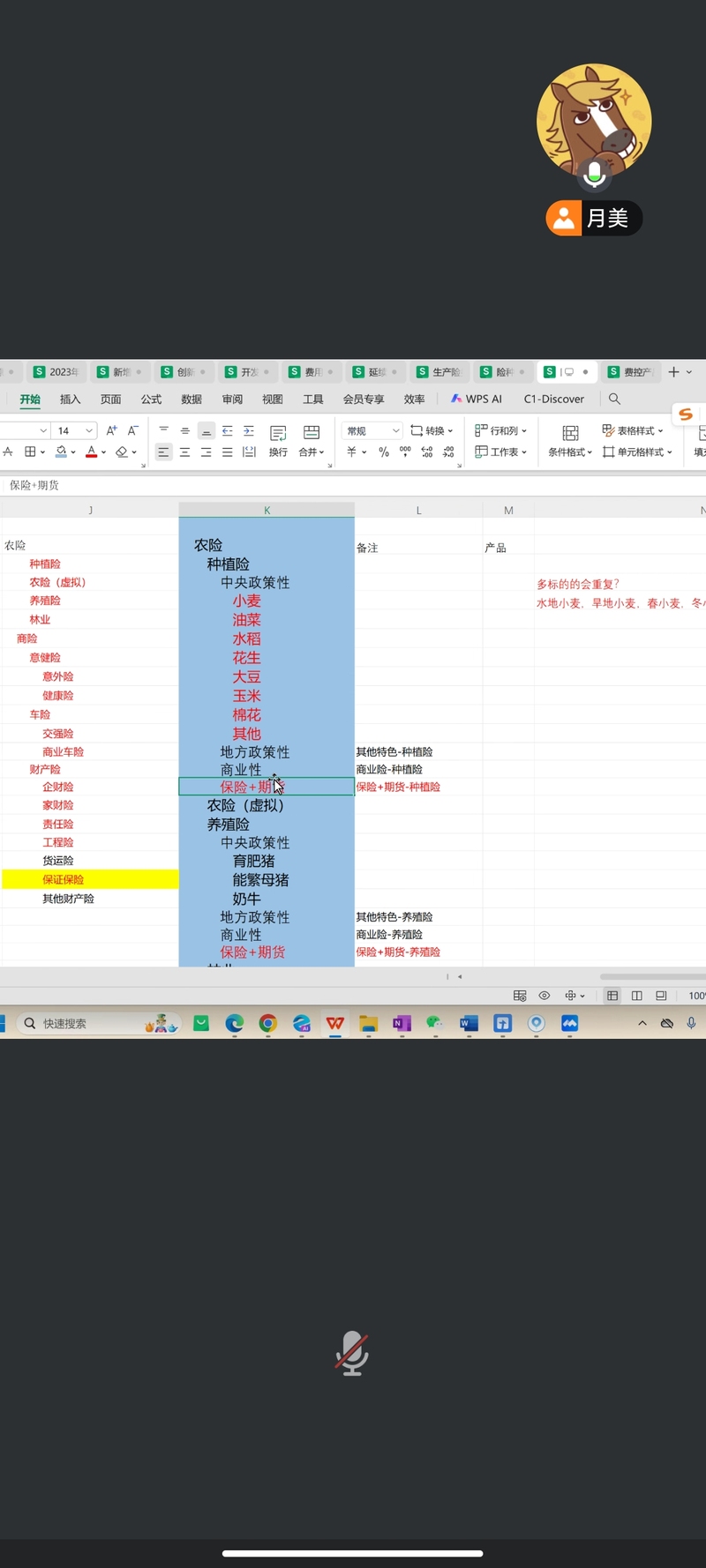
Task: Switch to page layout view in status bar
Action: [x=636, y=996]
